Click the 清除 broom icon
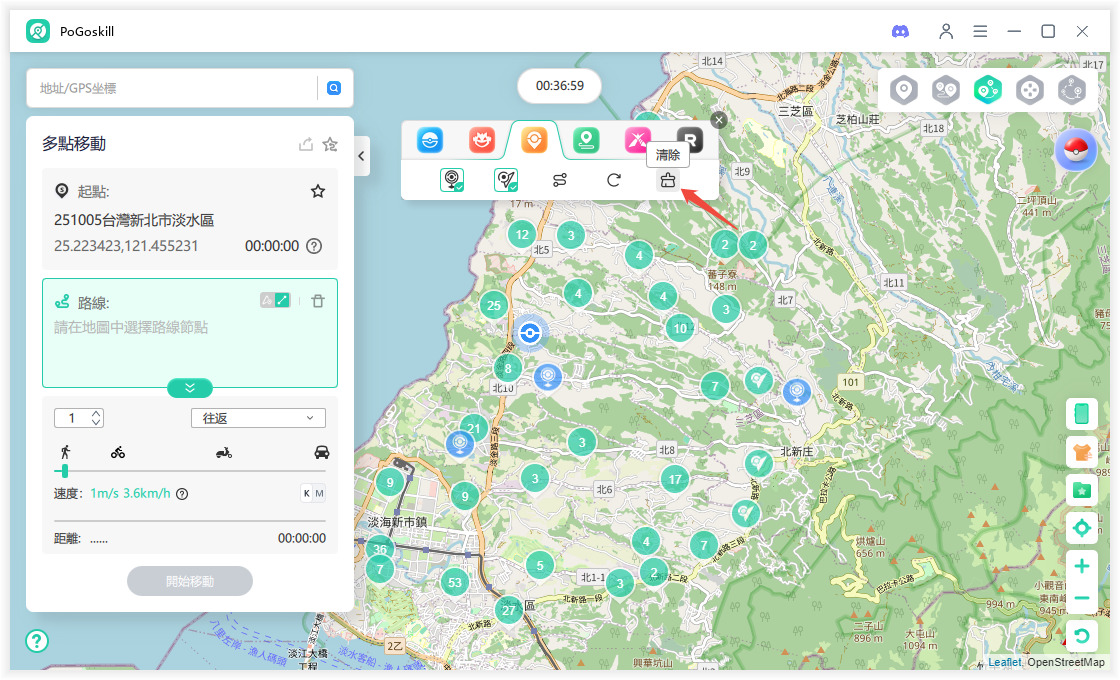 point(668,180)
